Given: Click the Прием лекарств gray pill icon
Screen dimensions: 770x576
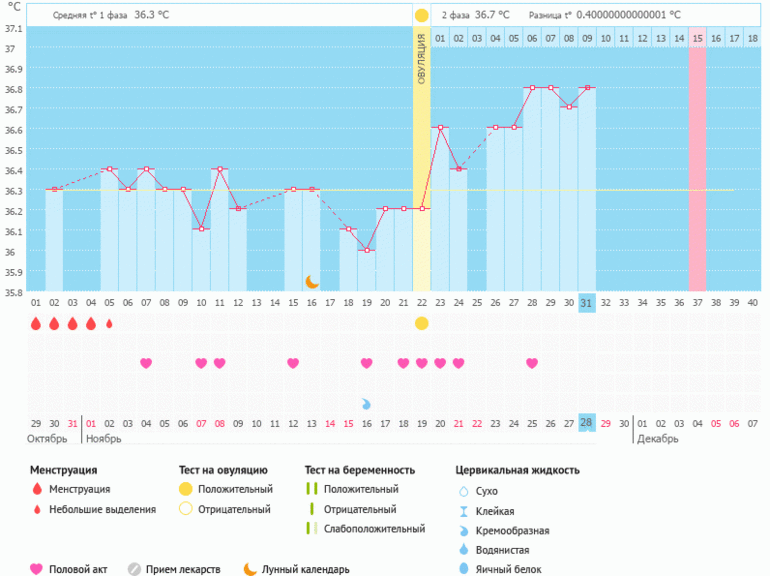Looking at the screenshot, I should [134, 569].
